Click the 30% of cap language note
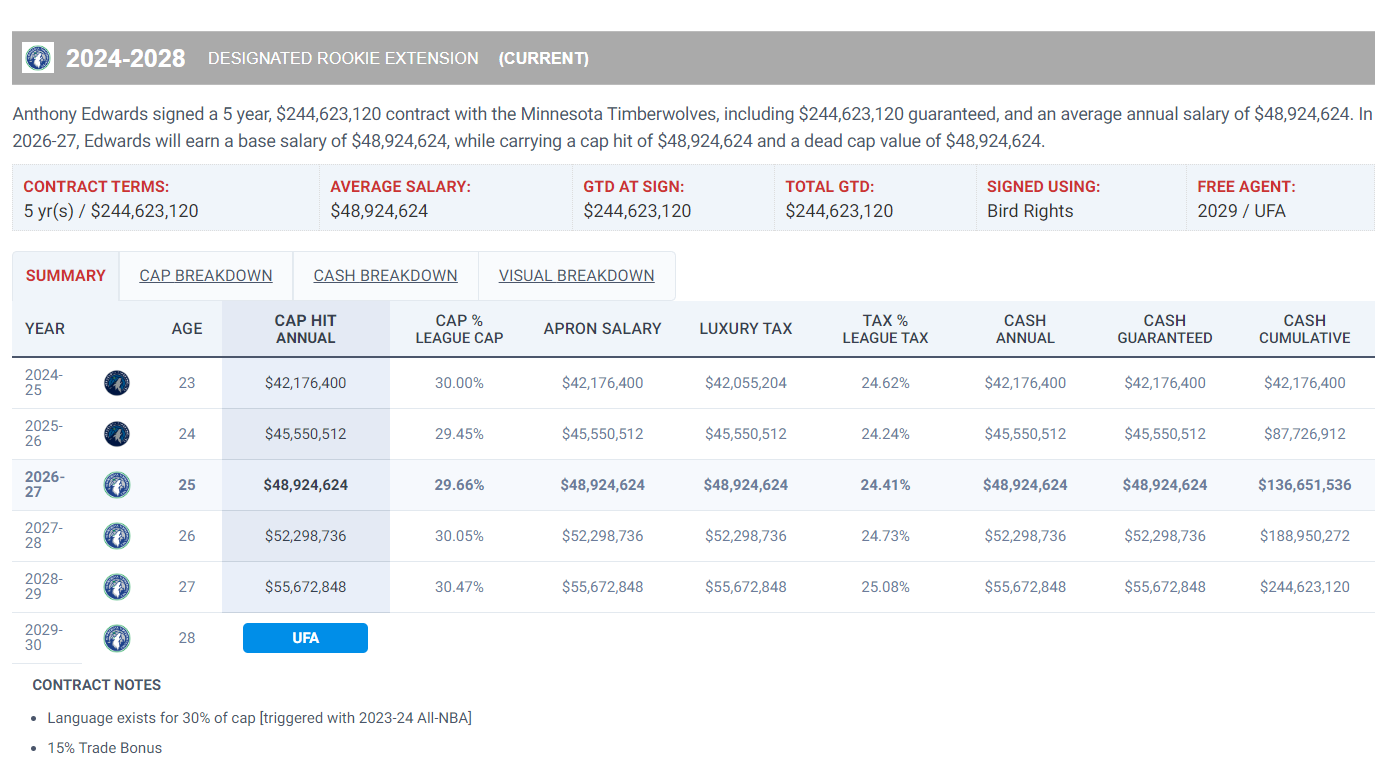 tap(260, 718)
